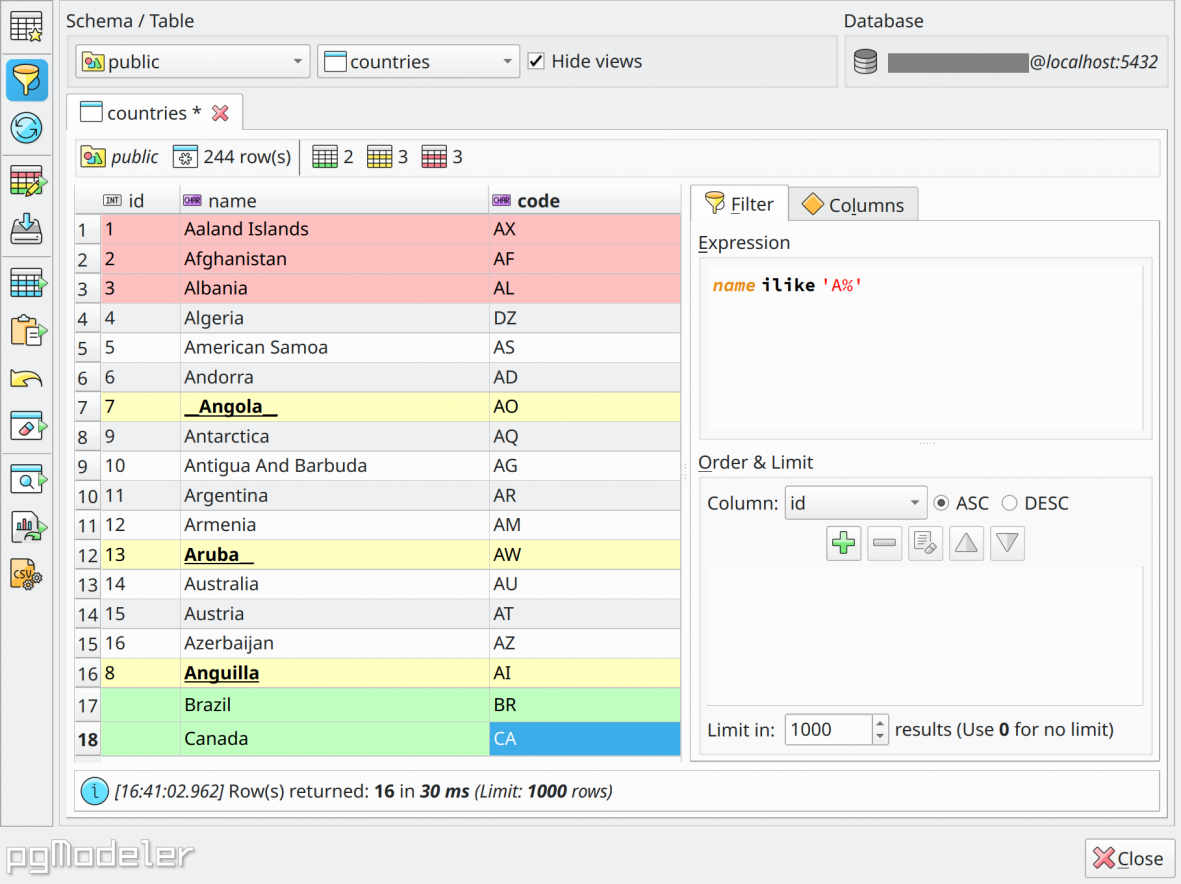Select the Azerbaijan name cell

334,643
